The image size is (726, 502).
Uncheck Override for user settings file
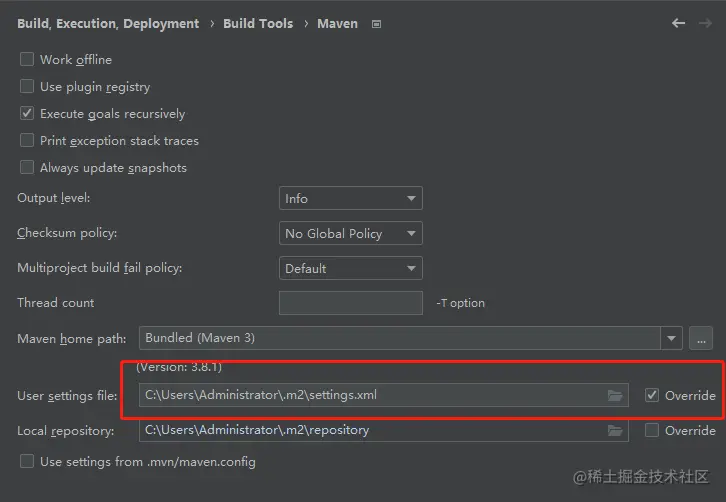pyautogui.click(x=652, y=395)
